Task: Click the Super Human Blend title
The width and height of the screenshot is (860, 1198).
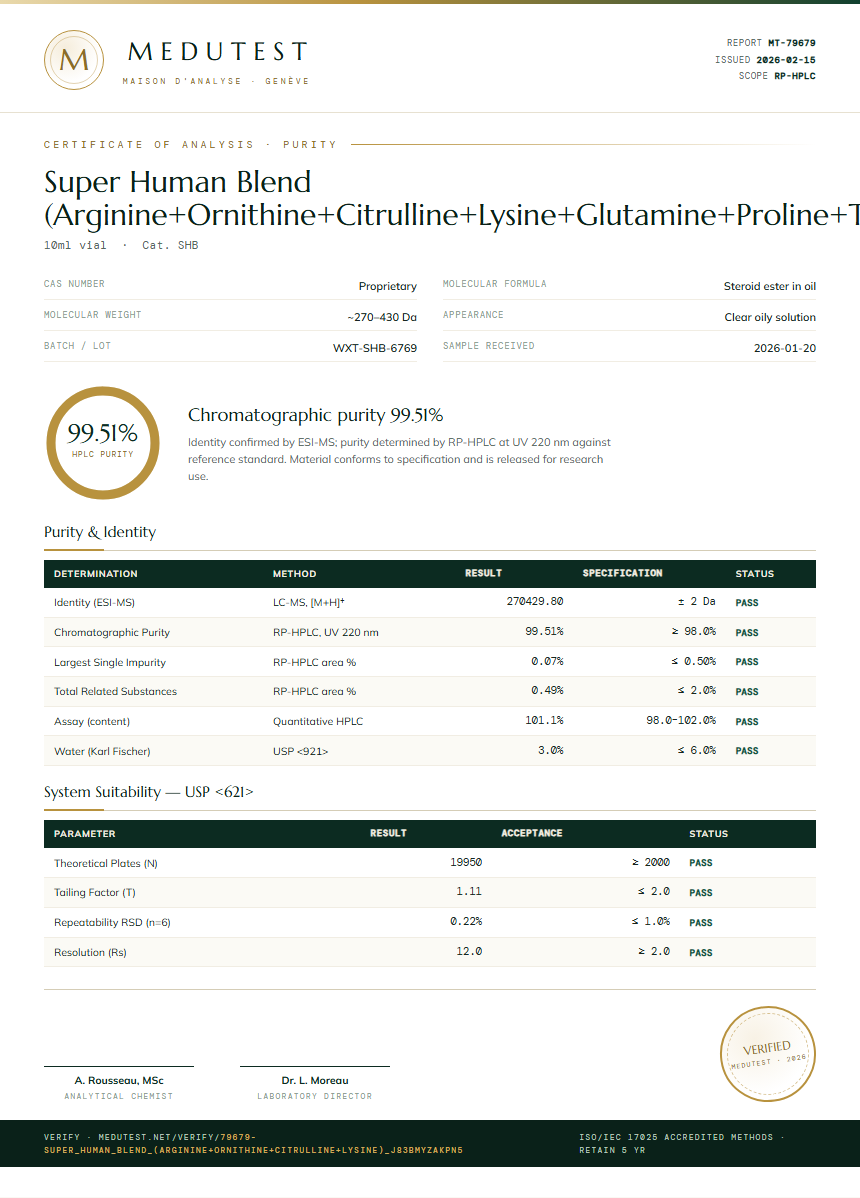Action: coord(451,198)
